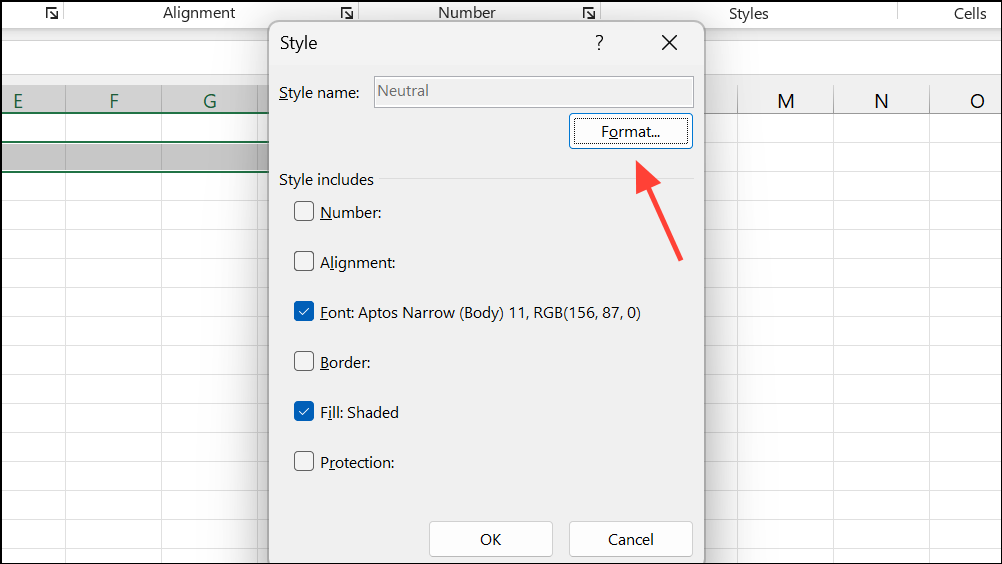Tick the Alignment style checkbox

304,262
